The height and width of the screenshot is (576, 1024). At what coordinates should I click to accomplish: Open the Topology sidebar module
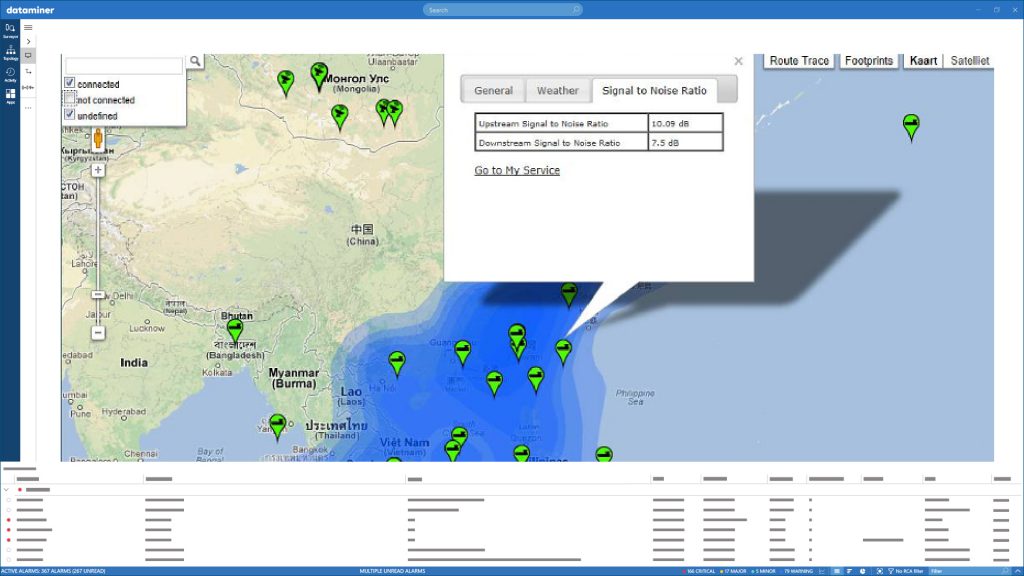click(x=10, y=52)
